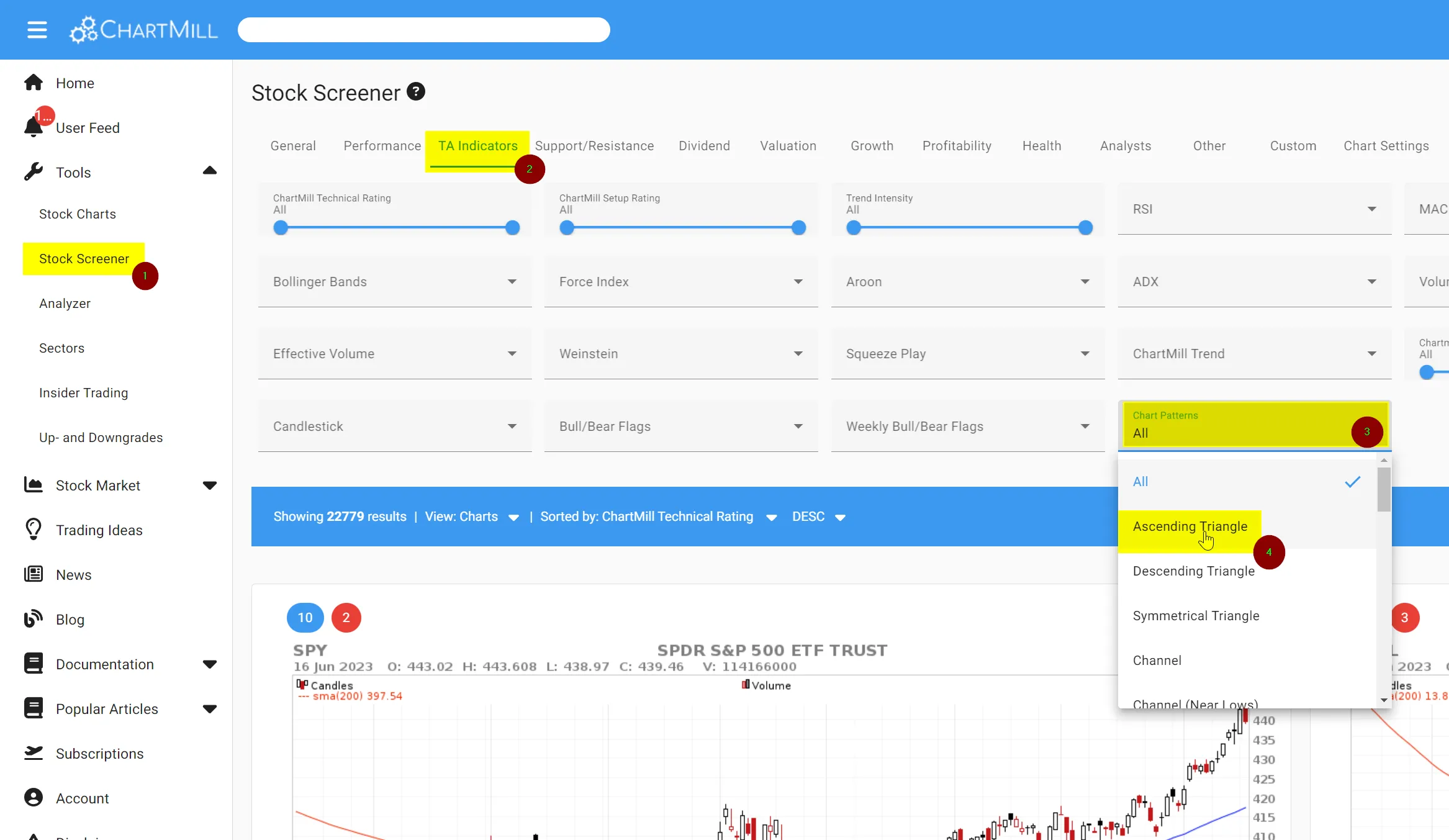Open the ChartMill Trend dropdown
The width and height of the screenshot is (1449, 840).
1255,354
